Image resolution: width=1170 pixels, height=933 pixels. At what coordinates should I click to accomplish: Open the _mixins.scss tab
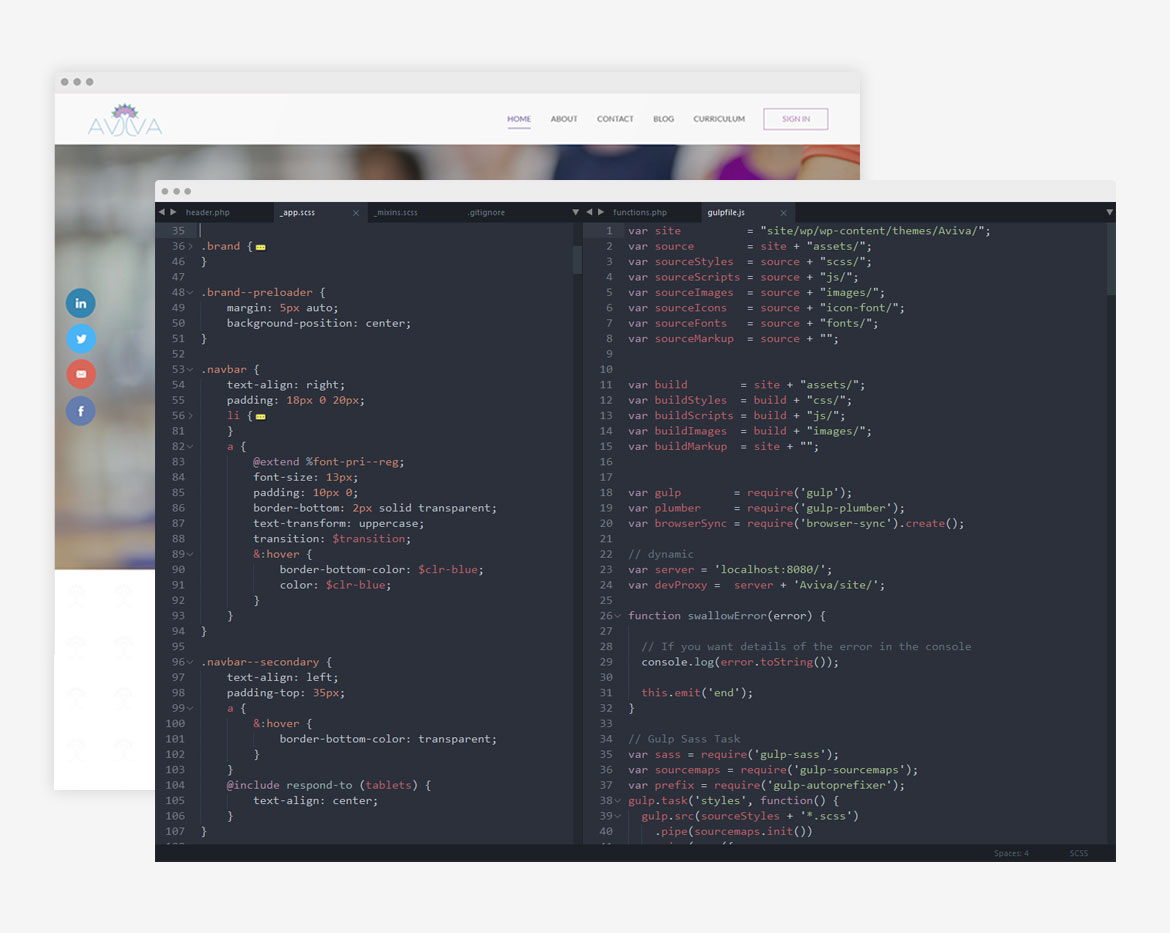pyautogui.click(x=396, y=213)
